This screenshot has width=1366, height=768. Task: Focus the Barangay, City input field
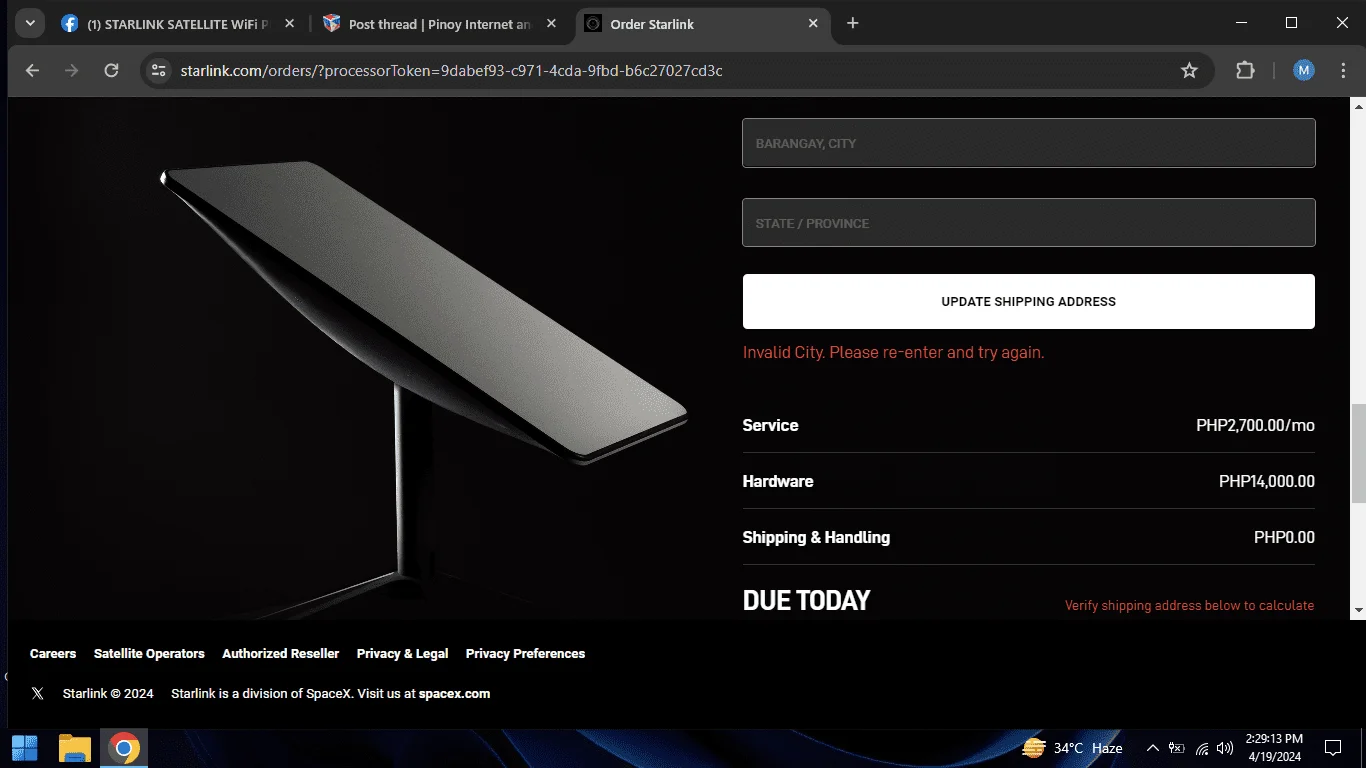[x=1028, y=143]
